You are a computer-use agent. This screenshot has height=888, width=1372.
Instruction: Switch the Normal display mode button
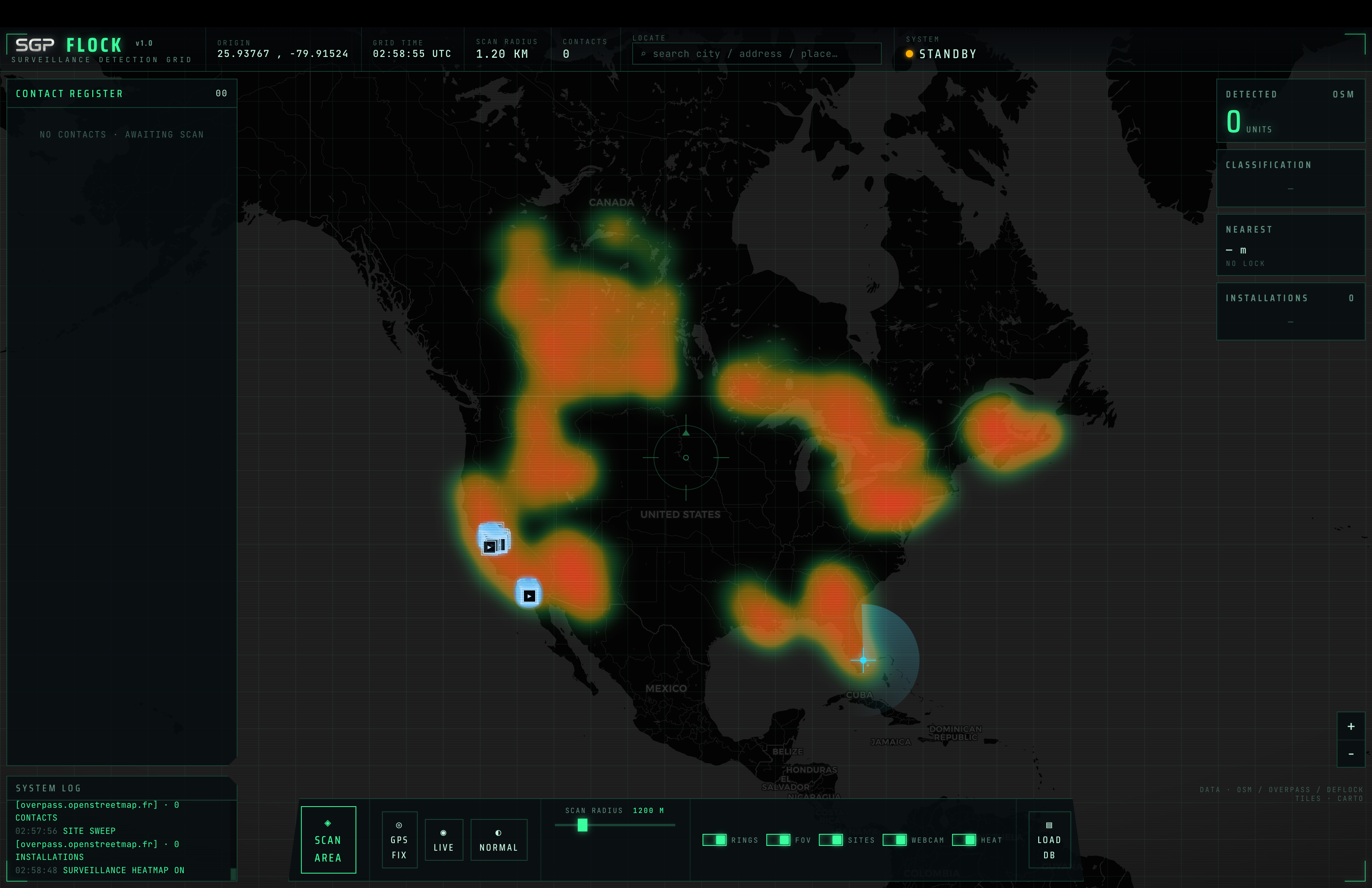pyautogui.click(x=499, y=839)
